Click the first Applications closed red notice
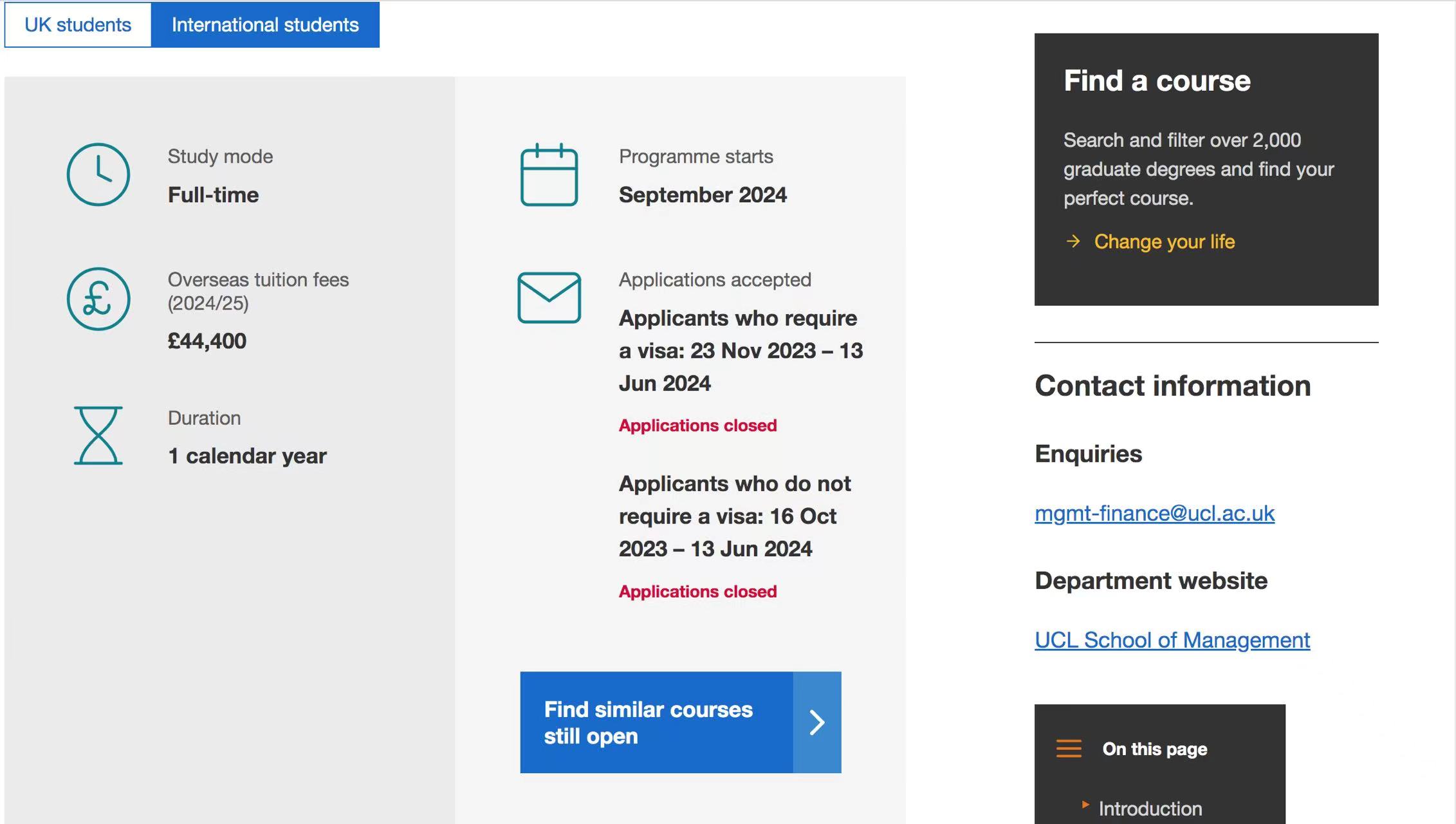Image resolution: width=1456 pixels, height=824 pixels. point(697,426)
